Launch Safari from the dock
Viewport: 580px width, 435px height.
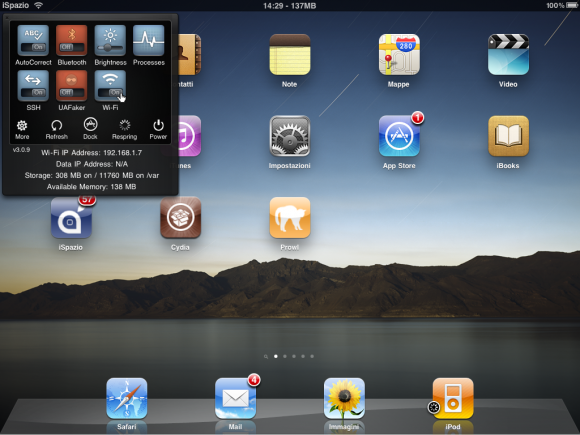tap(127, 398)
